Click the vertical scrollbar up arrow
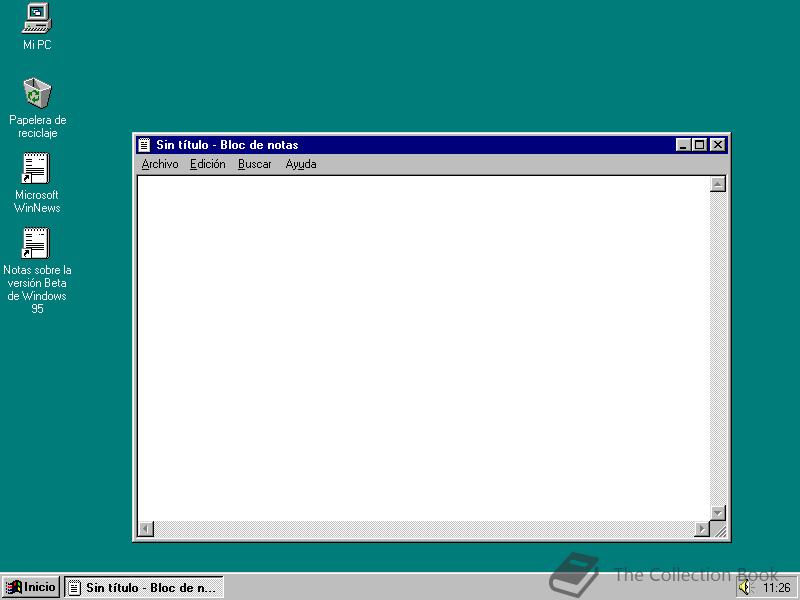The width and height of the screenshot is (800, 600). pyautogui.click(x=717, y=184)
